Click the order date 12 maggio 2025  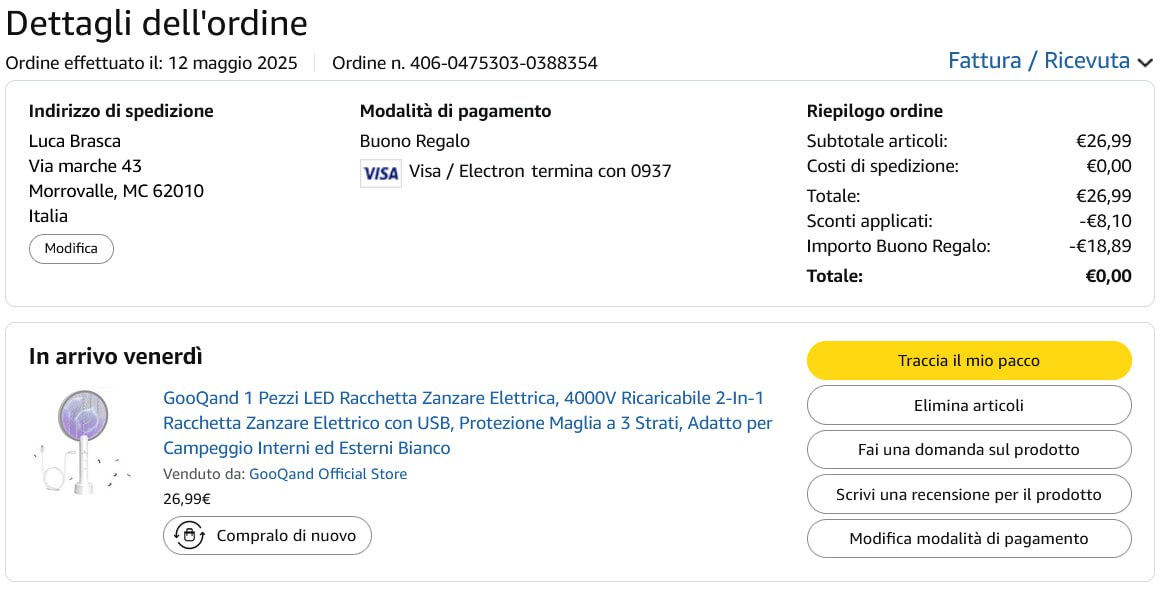click(x=232, y=63)
